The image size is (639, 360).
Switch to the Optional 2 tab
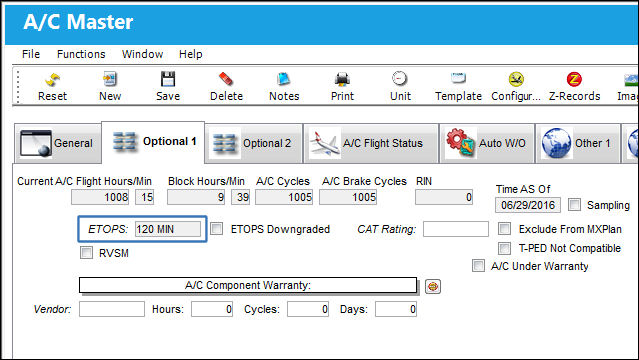(x=254, y=143)
